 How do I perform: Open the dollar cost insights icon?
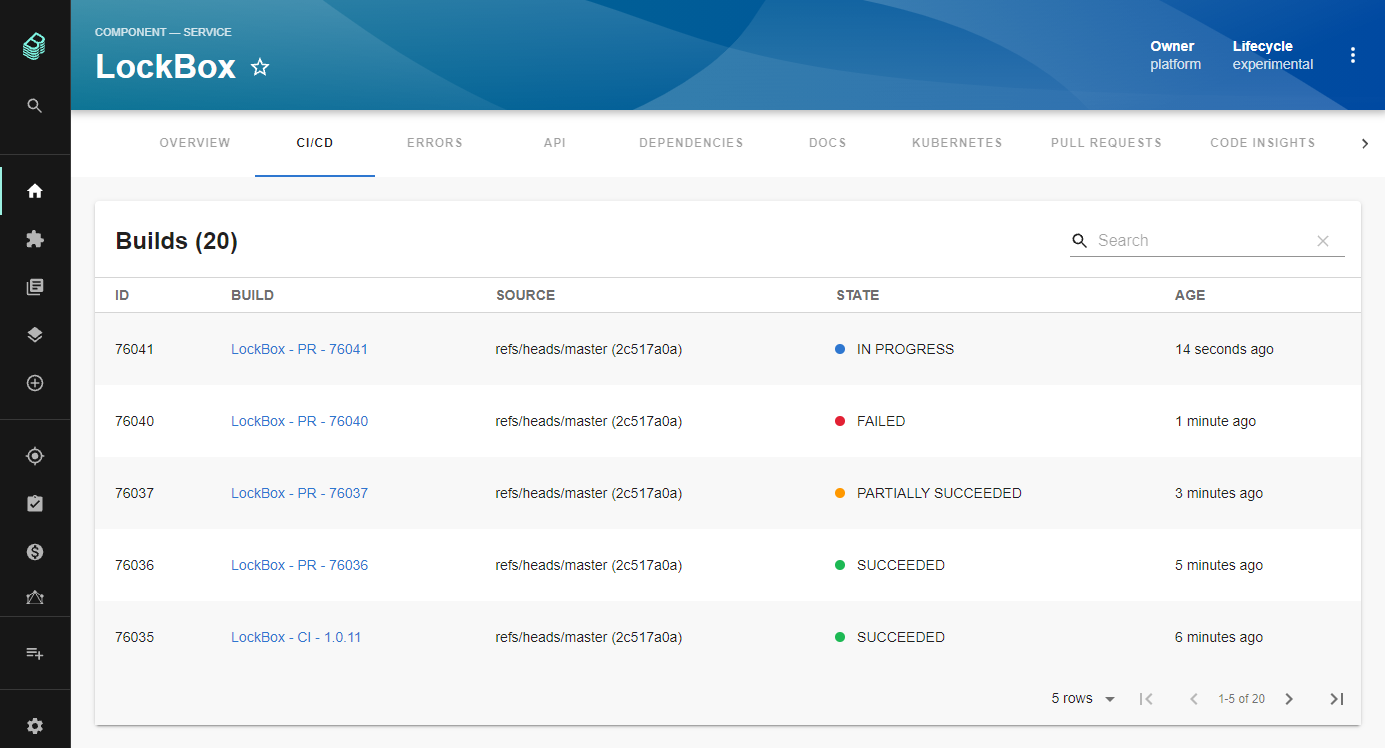click(35, 552)
